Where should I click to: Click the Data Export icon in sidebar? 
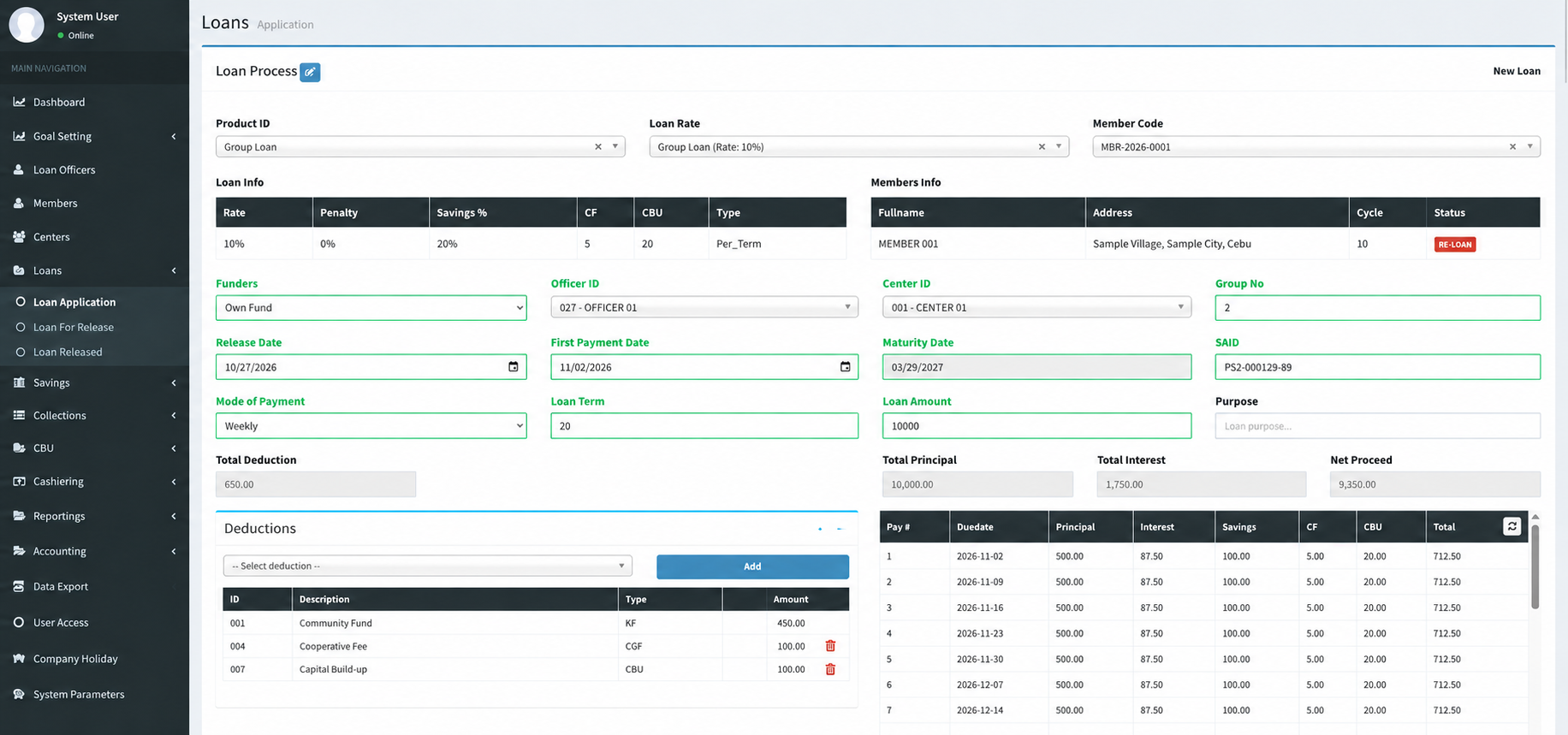point(19,586)
